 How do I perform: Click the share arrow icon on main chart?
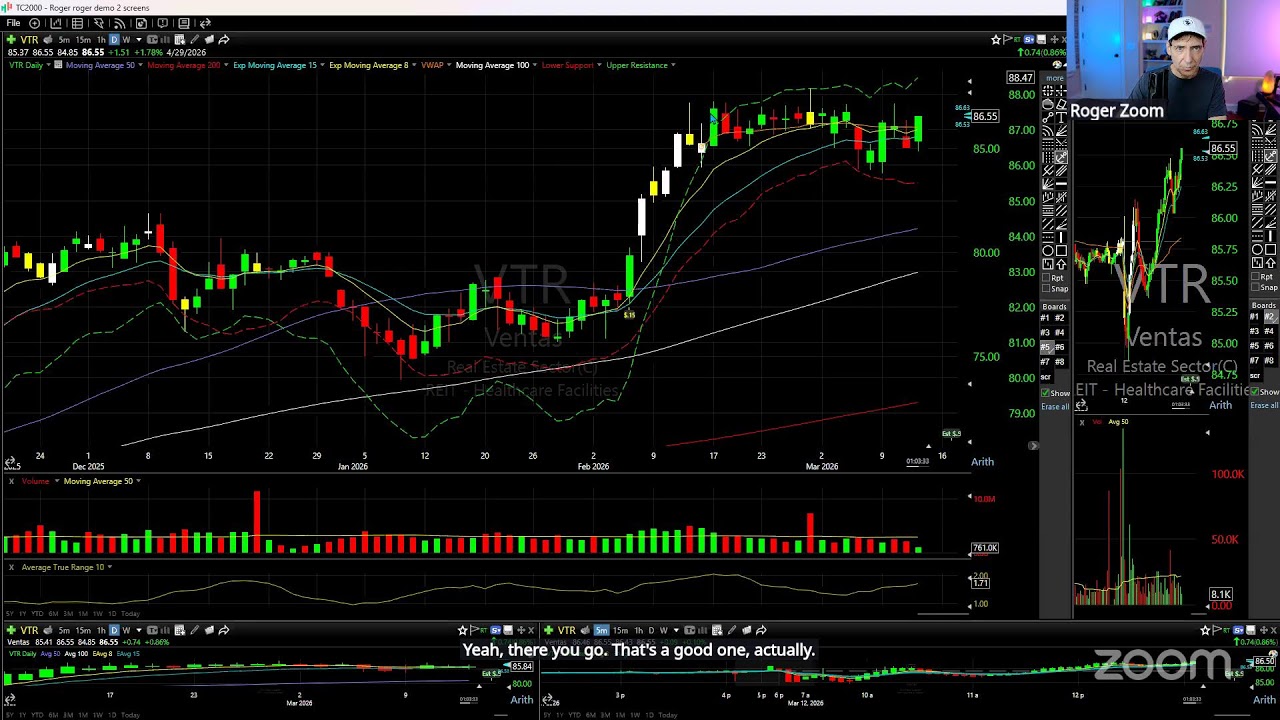pos(224,40)
